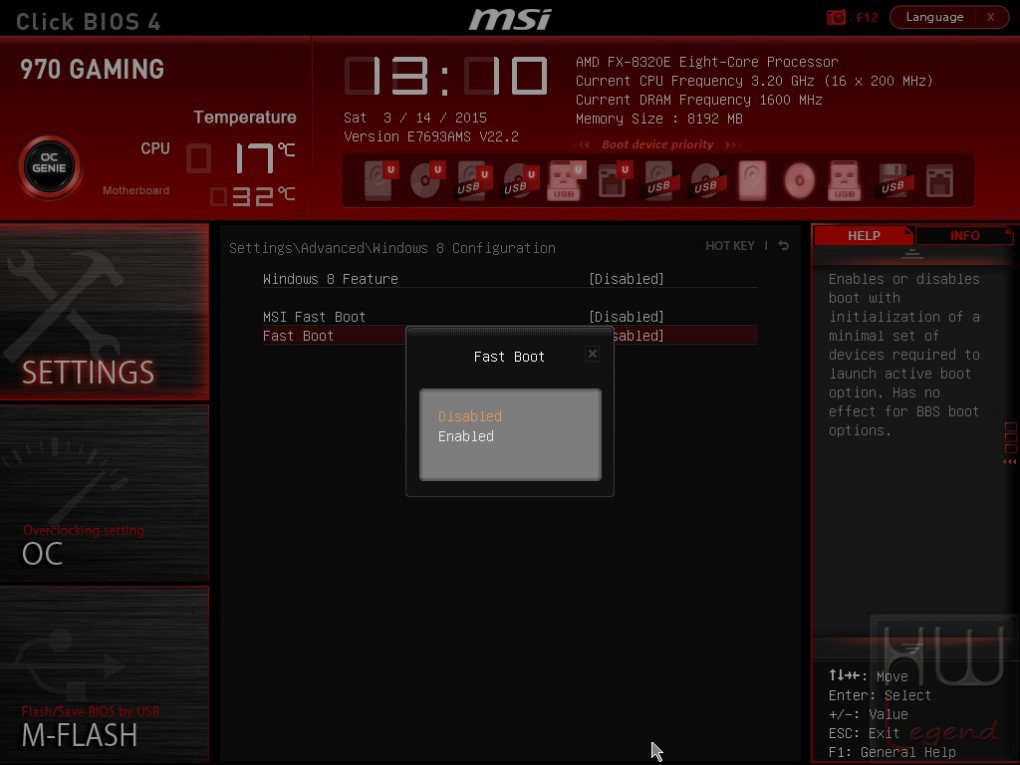1020x765 pixels.
Task: Choose Disabled in the Fast Boot popup
Action: tap(470, 416)
